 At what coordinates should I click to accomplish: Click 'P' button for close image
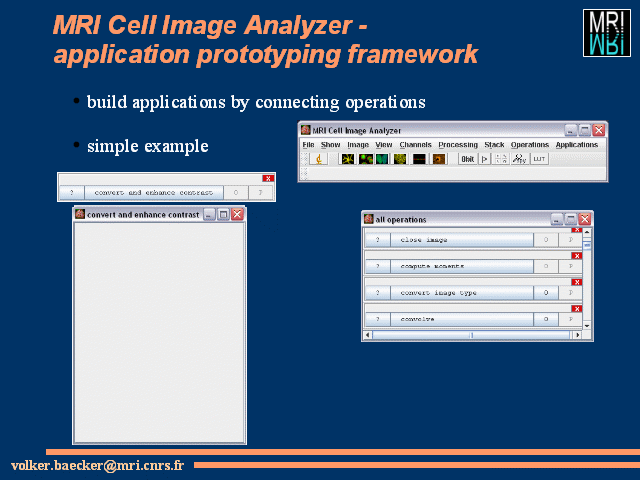[x=571, y=240]
